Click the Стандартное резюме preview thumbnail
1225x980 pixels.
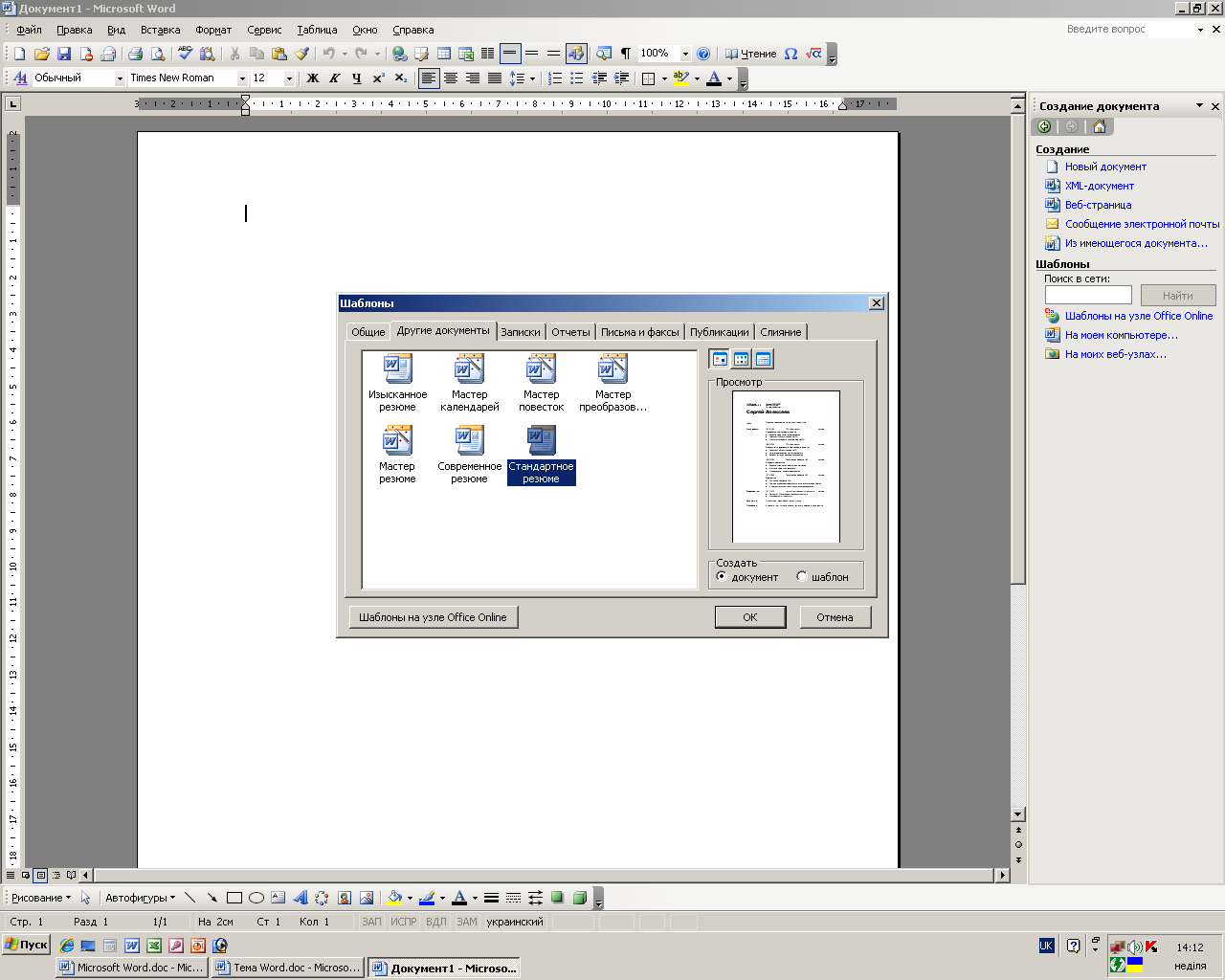786,466
